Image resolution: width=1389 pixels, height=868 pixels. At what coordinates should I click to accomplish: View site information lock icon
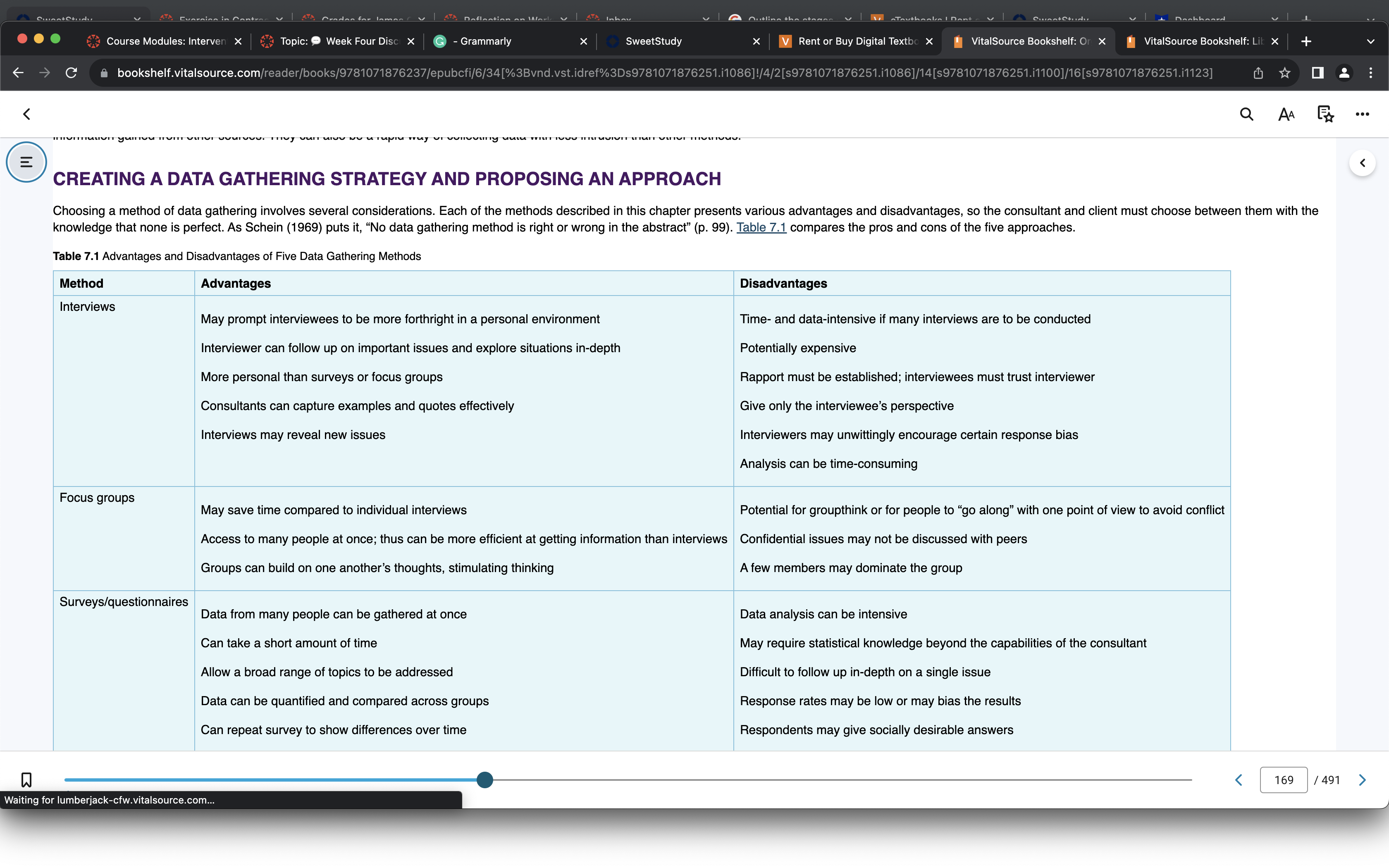click(x=104, y=73)
